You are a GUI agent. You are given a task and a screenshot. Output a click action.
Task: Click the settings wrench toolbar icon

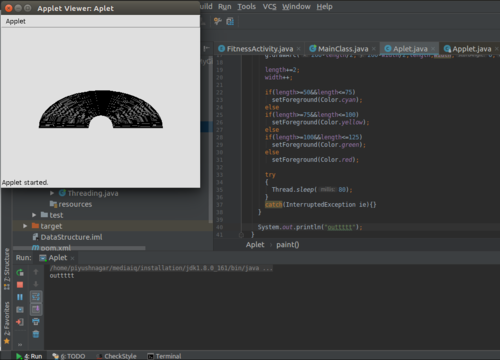[x=218, y=22]
